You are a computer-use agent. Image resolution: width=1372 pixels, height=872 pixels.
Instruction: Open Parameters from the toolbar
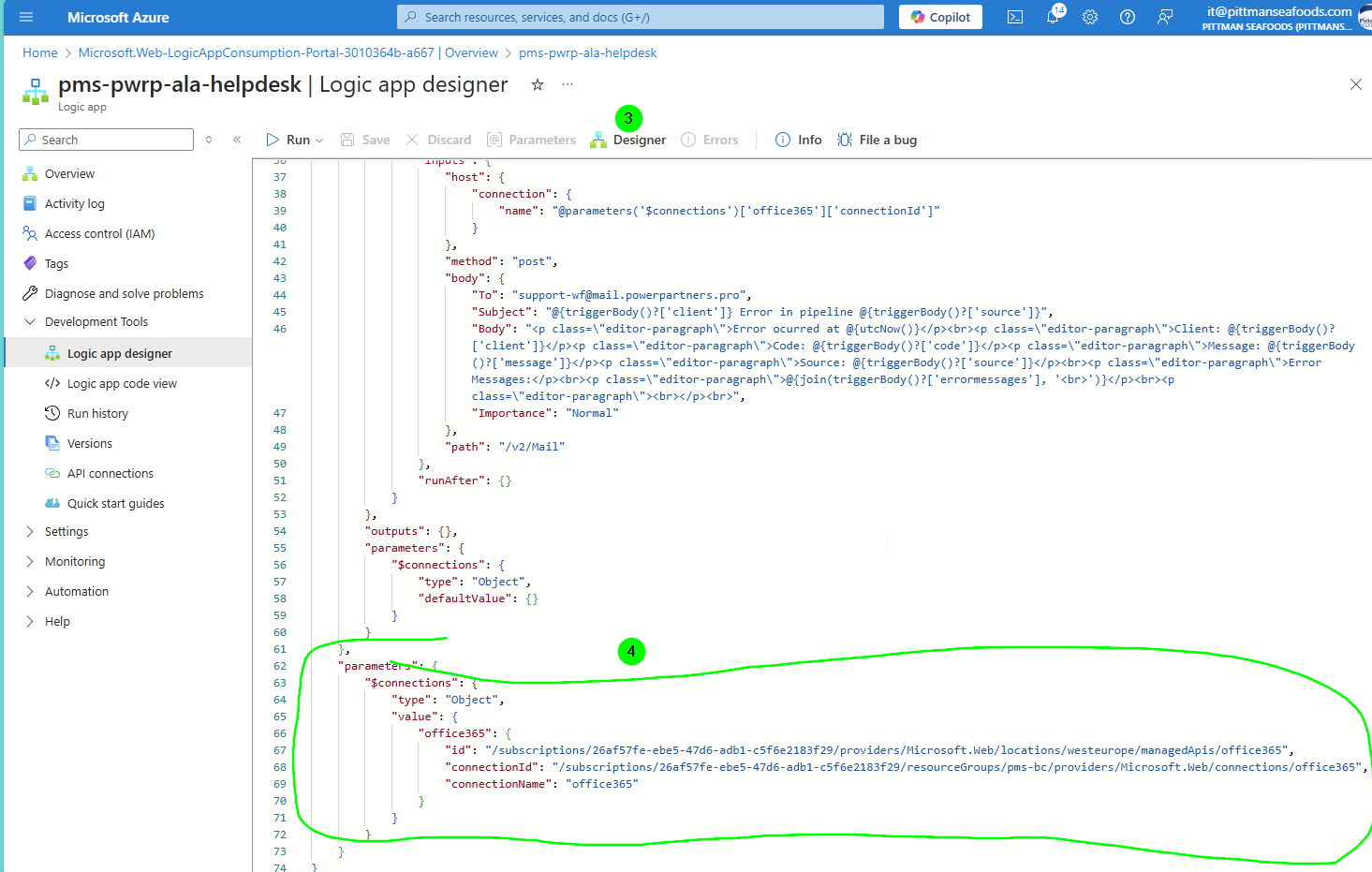pyautogui.click(x=531, y=140)
